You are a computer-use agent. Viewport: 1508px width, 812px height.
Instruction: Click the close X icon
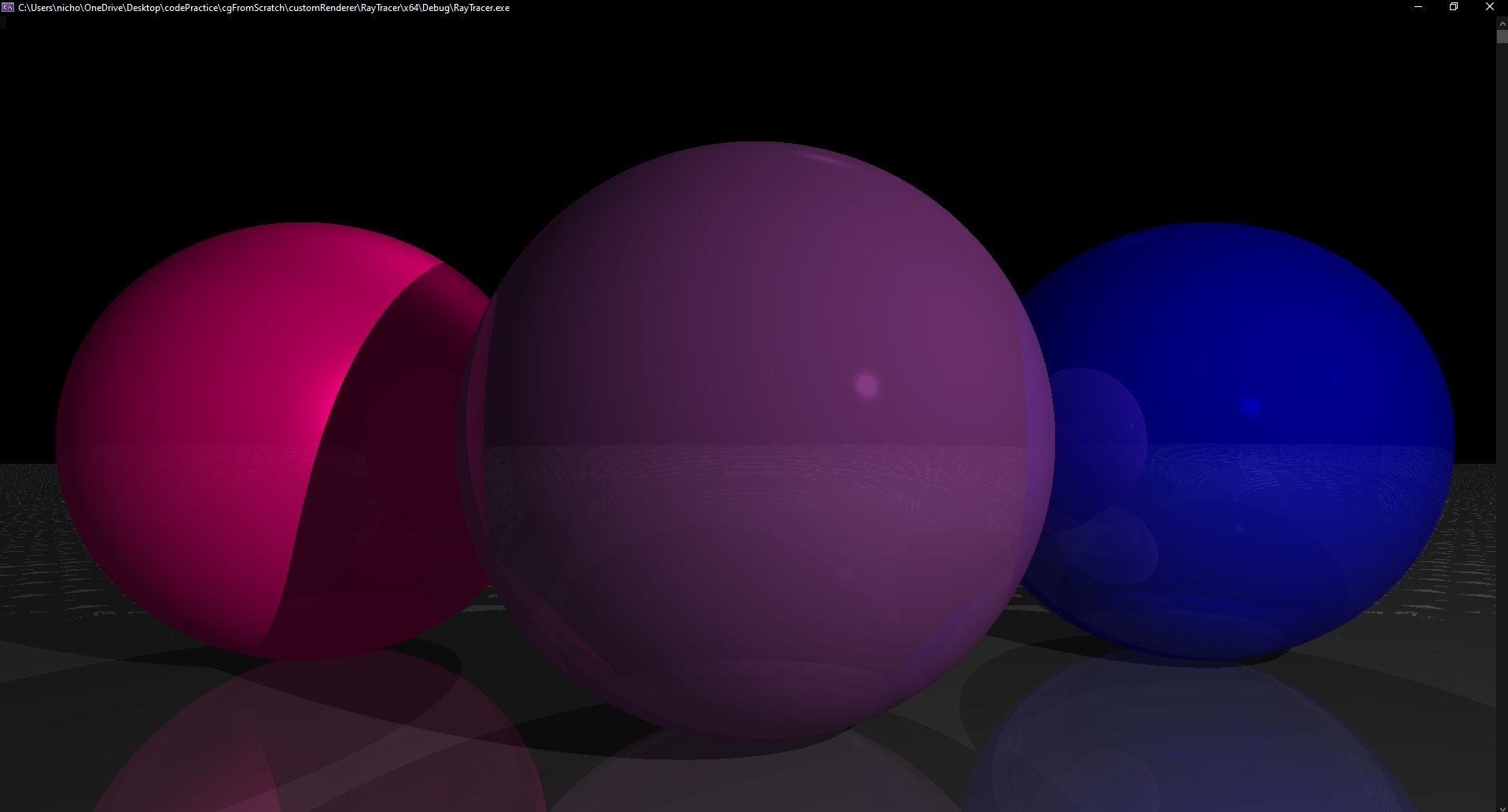click(x=1489, y=7)
